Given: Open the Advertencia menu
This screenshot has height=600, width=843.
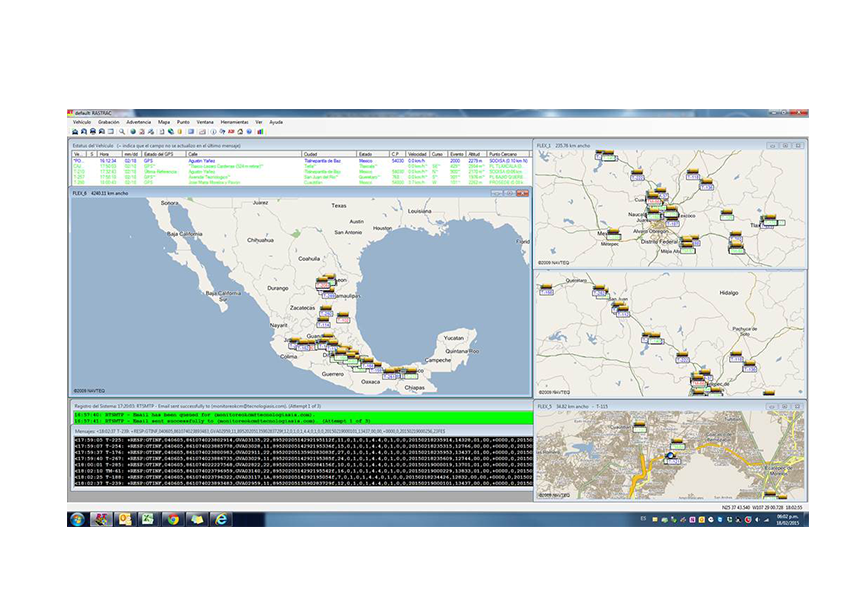Looking at the screenshot, I should click(139, 122).
